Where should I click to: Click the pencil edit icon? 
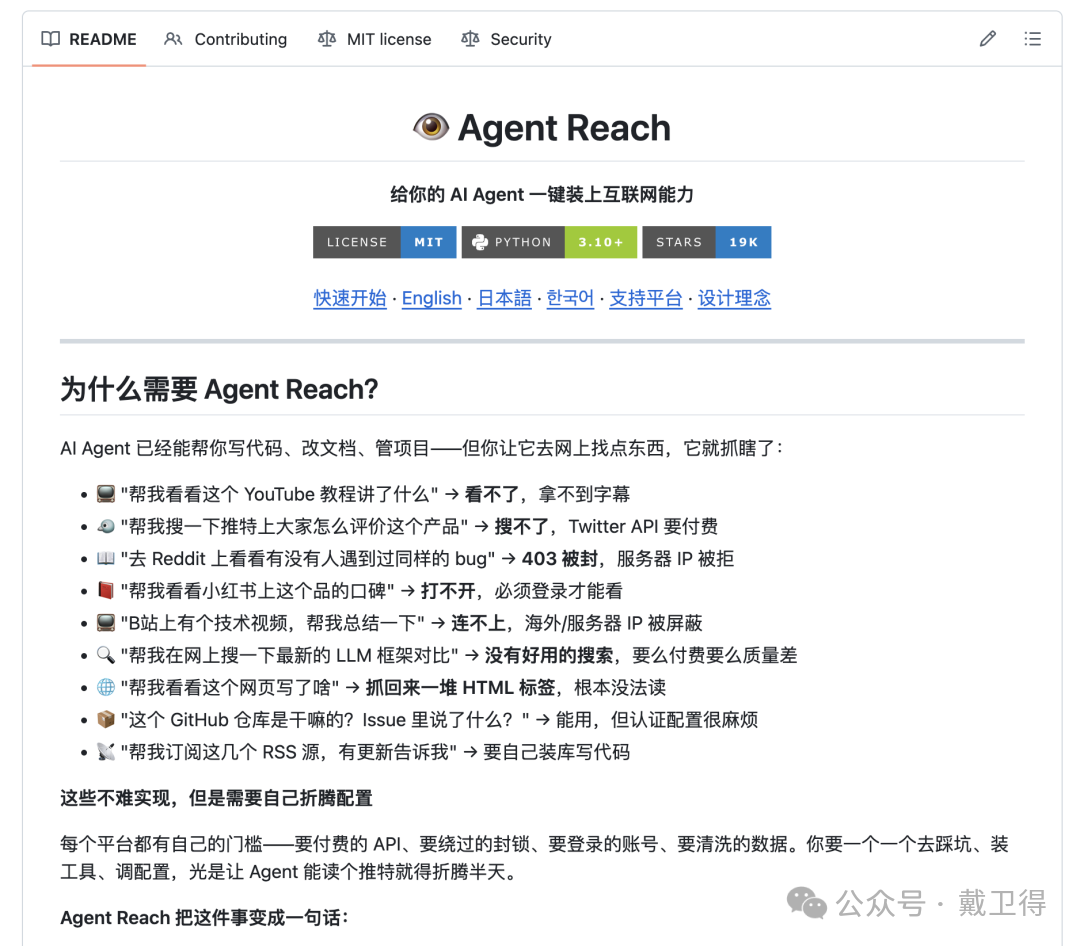point(988,39)
